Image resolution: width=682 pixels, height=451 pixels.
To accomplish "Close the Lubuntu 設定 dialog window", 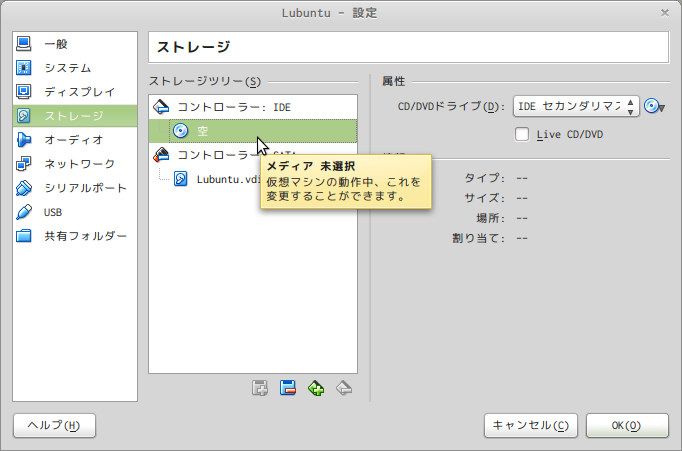I will coord(665,13).
